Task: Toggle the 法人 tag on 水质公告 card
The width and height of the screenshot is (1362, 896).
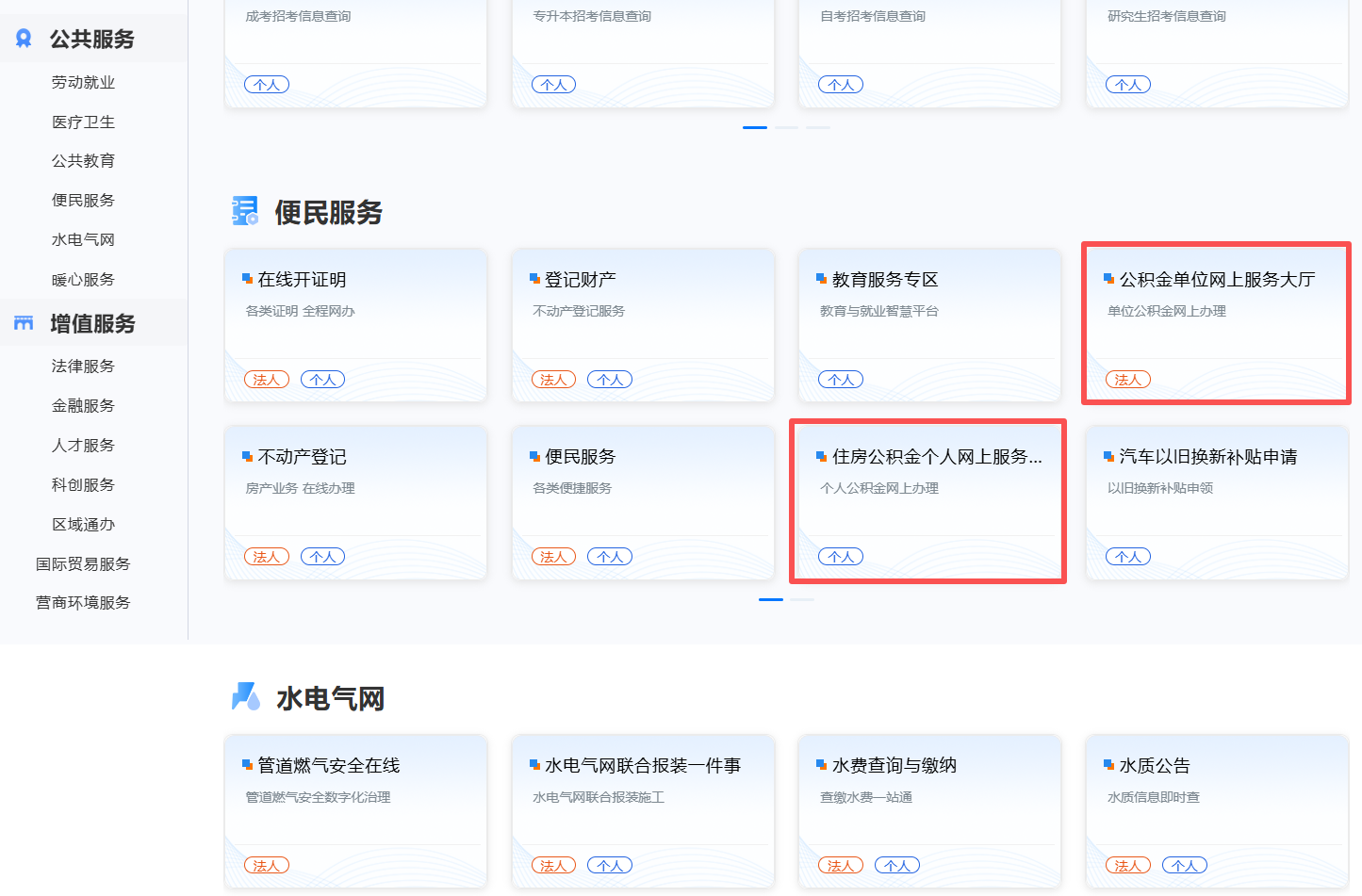Action: click(1127, 864)
